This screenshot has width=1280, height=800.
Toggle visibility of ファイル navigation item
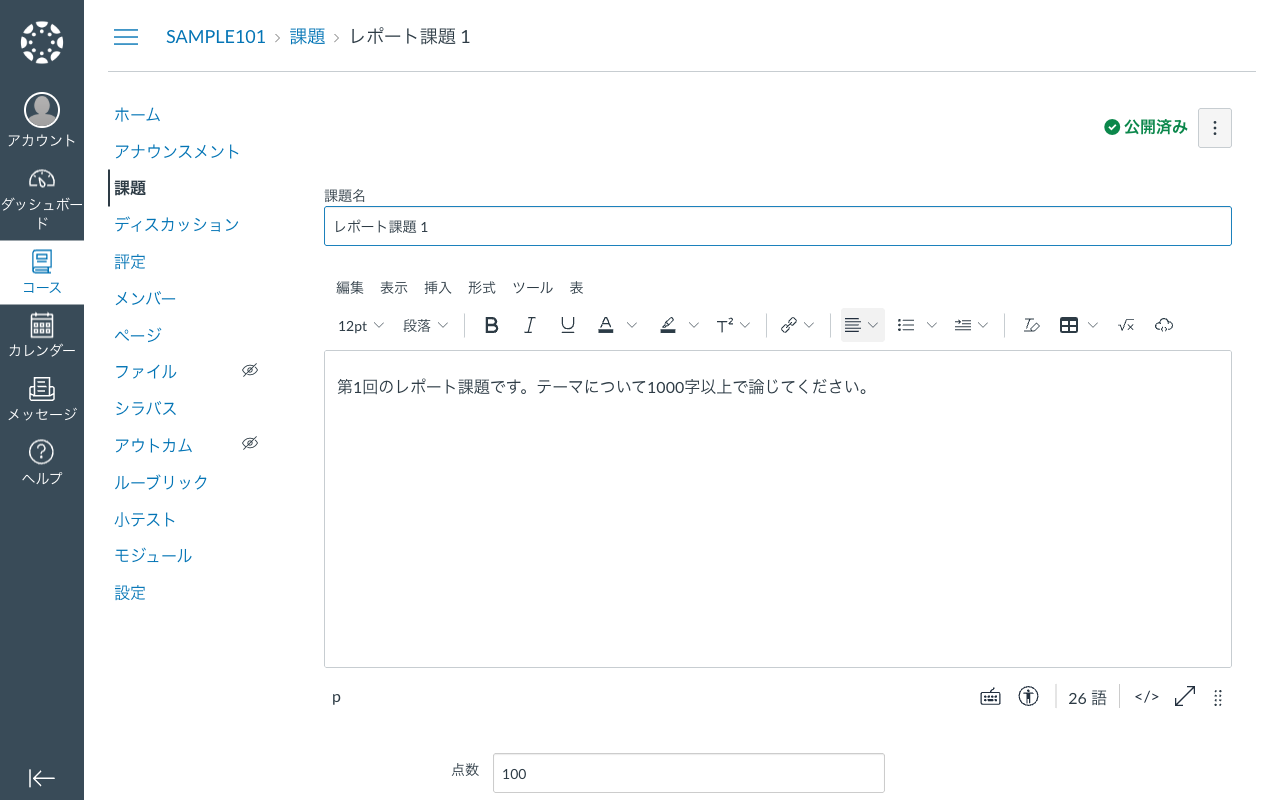(250, 369)
